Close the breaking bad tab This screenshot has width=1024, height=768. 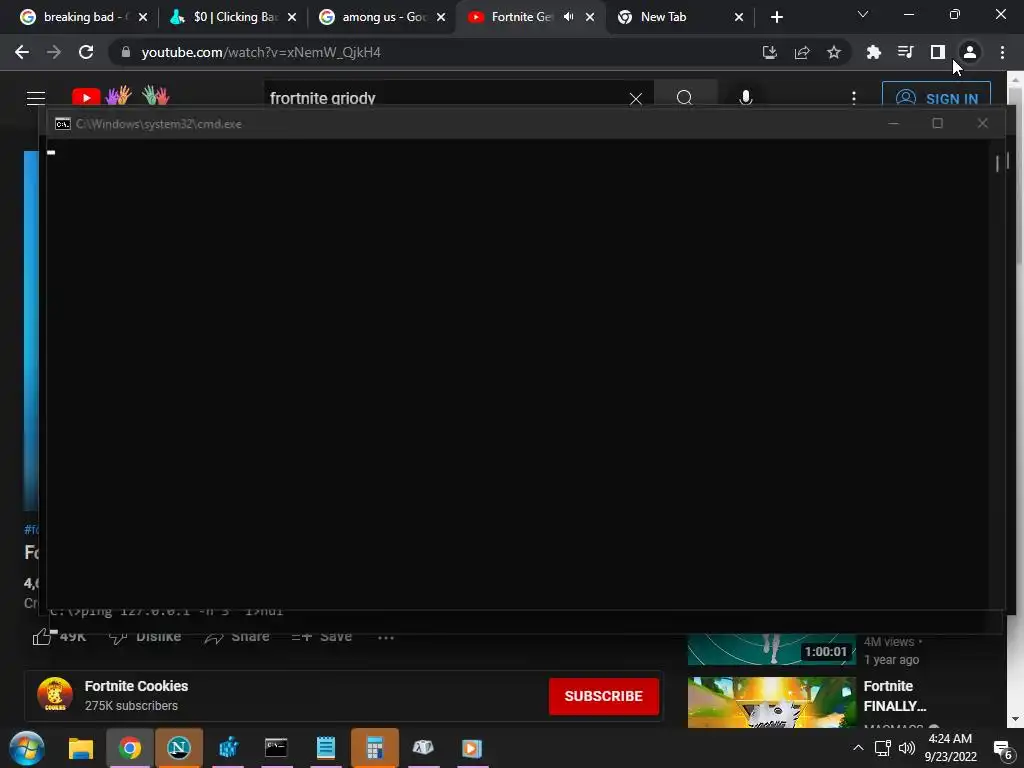143,18
